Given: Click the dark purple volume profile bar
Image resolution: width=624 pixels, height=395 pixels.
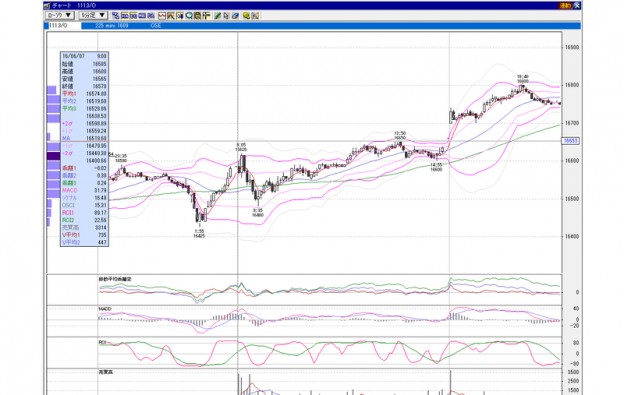Looking at the screenshot, I should [53, 156].
